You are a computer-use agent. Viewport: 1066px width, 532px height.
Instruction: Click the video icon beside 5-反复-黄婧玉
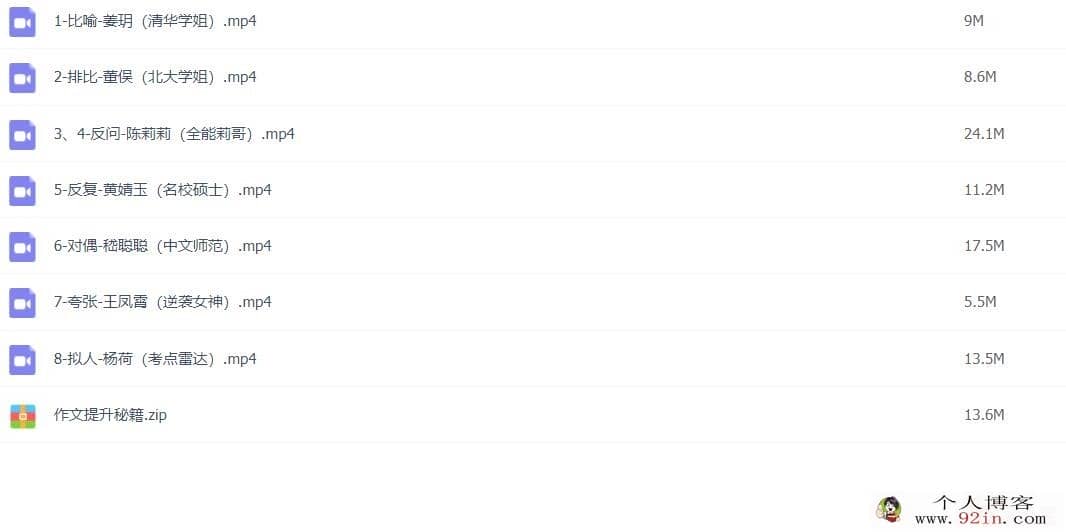(x=22, y=191)
